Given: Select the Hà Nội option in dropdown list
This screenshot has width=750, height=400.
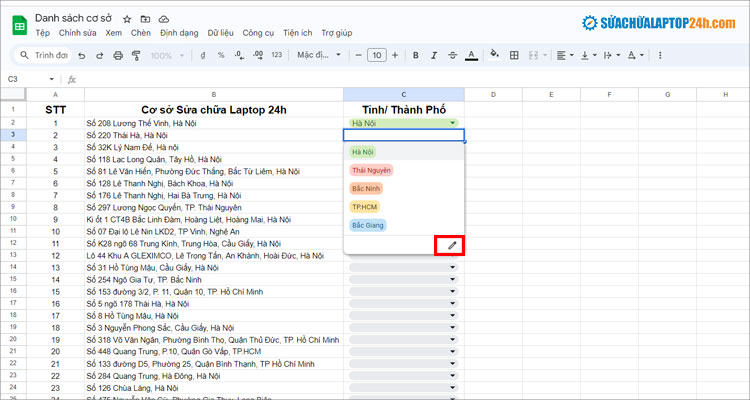Looking at the screenshot, I should [404, 152].
